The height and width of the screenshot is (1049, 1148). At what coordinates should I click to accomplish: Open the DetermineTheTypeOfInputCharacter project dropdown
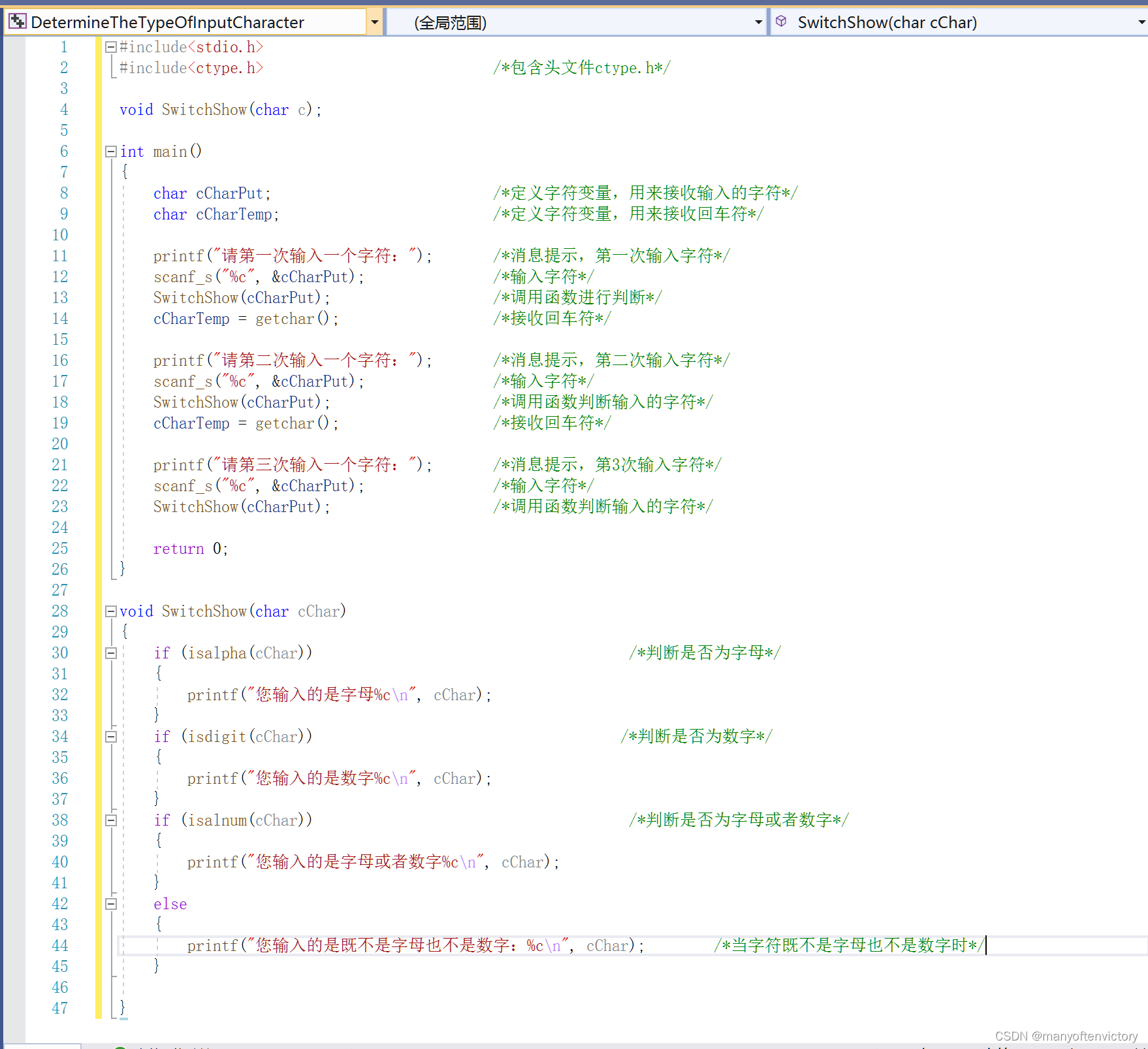(374, 22)
